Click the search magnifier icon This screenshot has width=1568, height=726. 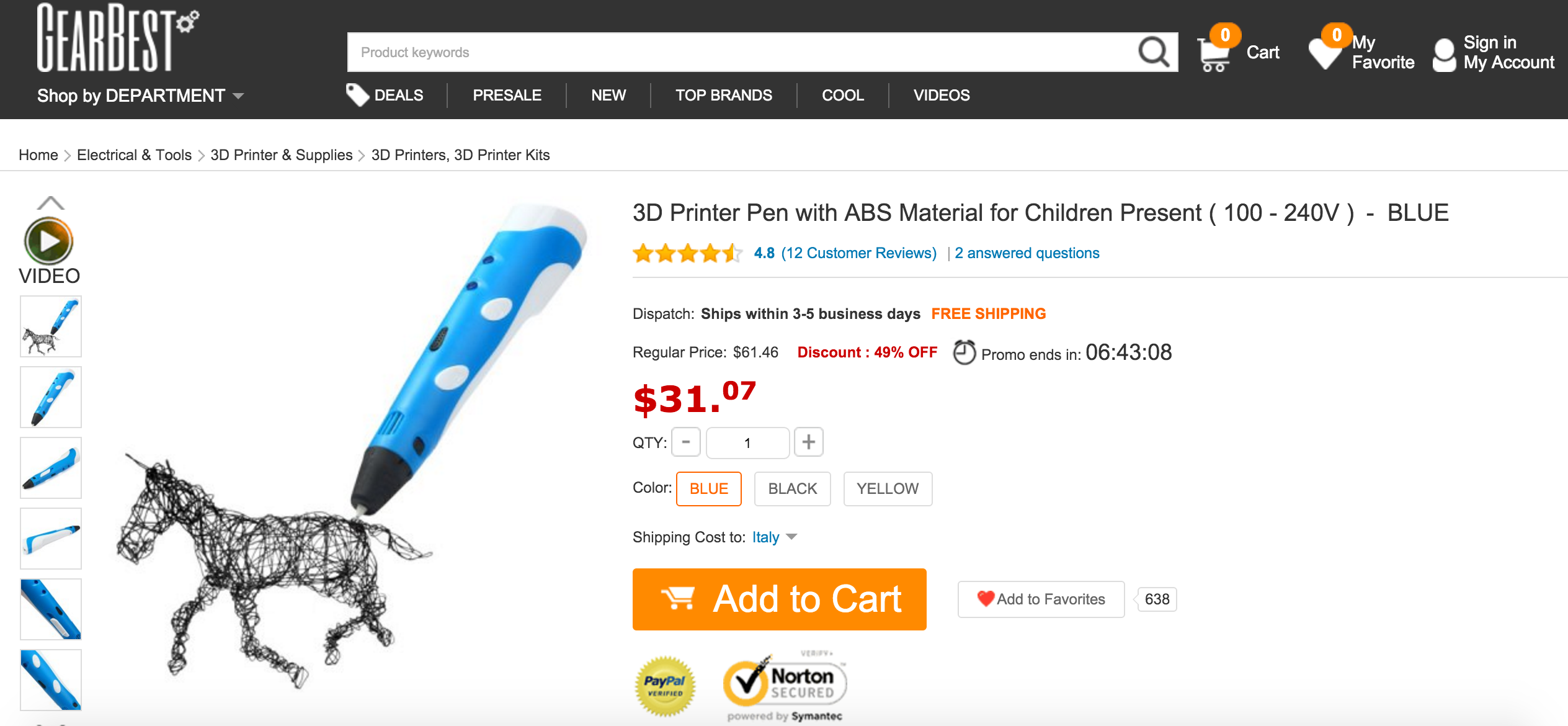(x=1154, y=52)
